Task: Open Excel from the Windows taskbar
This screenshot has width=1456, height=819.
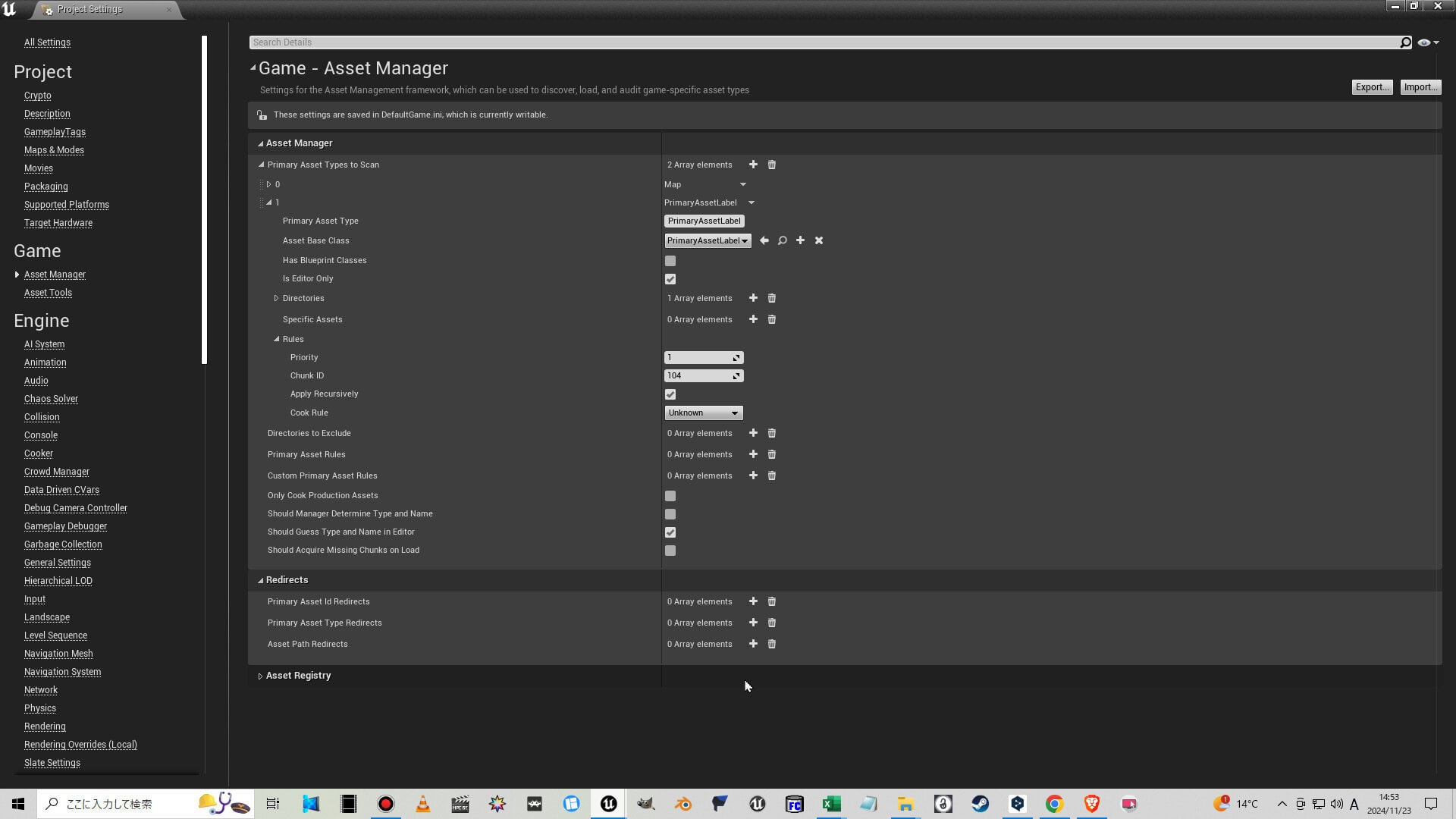Action: click(x=832, y=804)
